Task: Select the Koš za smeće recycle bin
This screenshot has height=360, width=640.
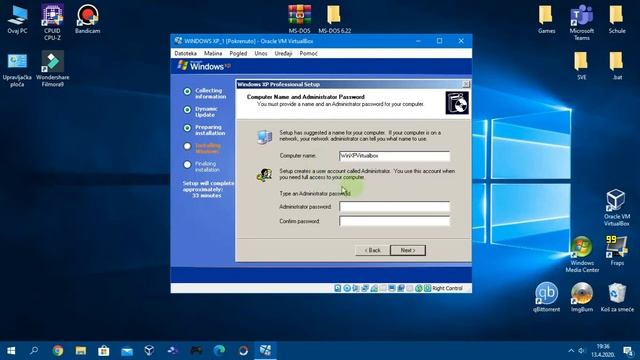Action: tap(617, 297)
